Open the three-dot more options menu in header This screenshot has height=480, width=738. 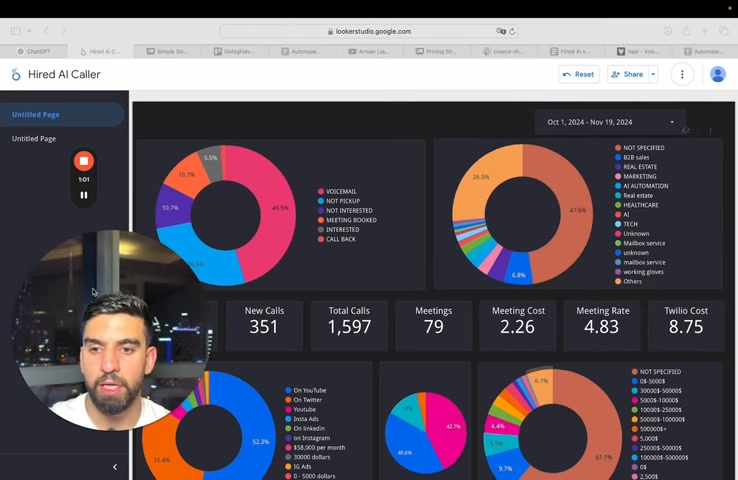pos(682,74)
